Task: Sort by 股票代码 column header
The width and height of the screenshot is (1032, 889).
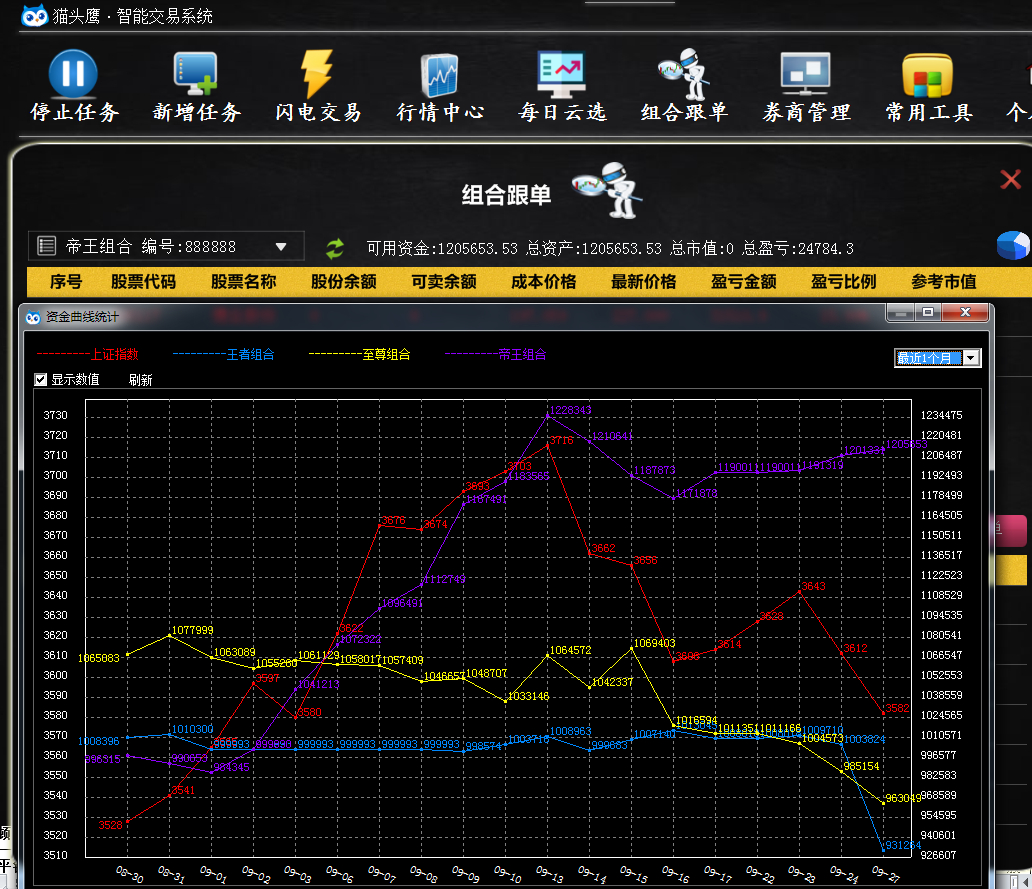Action: [143, 282]
